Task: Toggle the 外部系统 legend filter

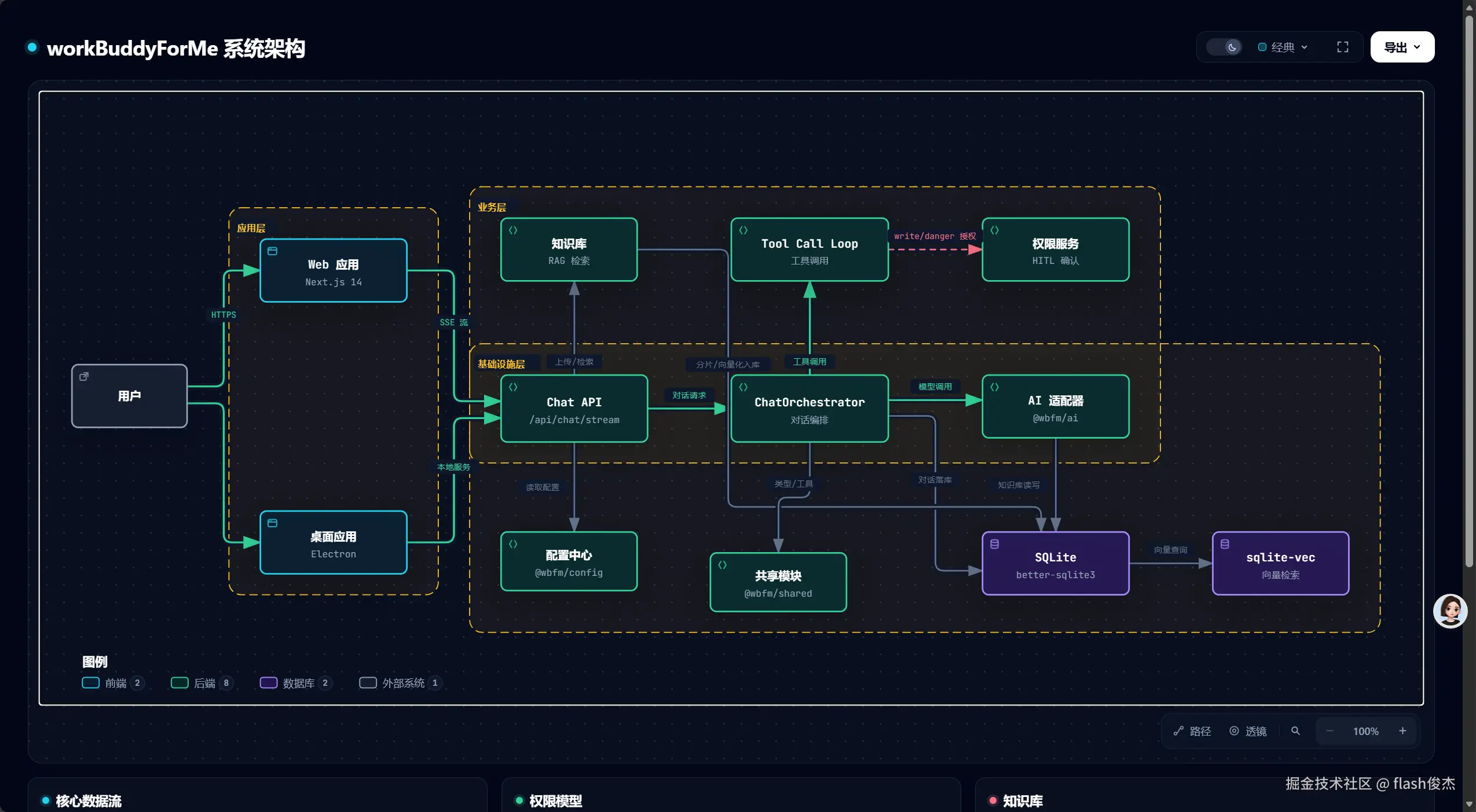Action: pyautogui.click(x=400, y=683)
